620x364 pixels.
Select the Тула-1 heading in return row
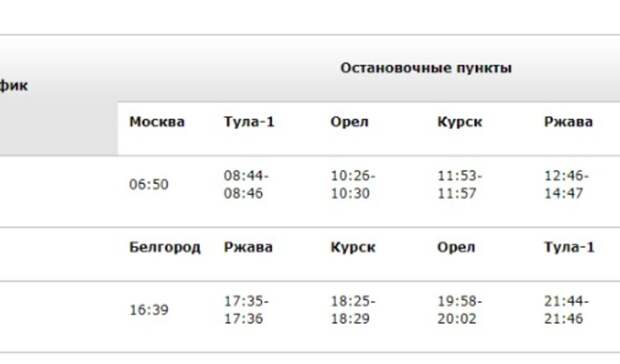point(569,247)
